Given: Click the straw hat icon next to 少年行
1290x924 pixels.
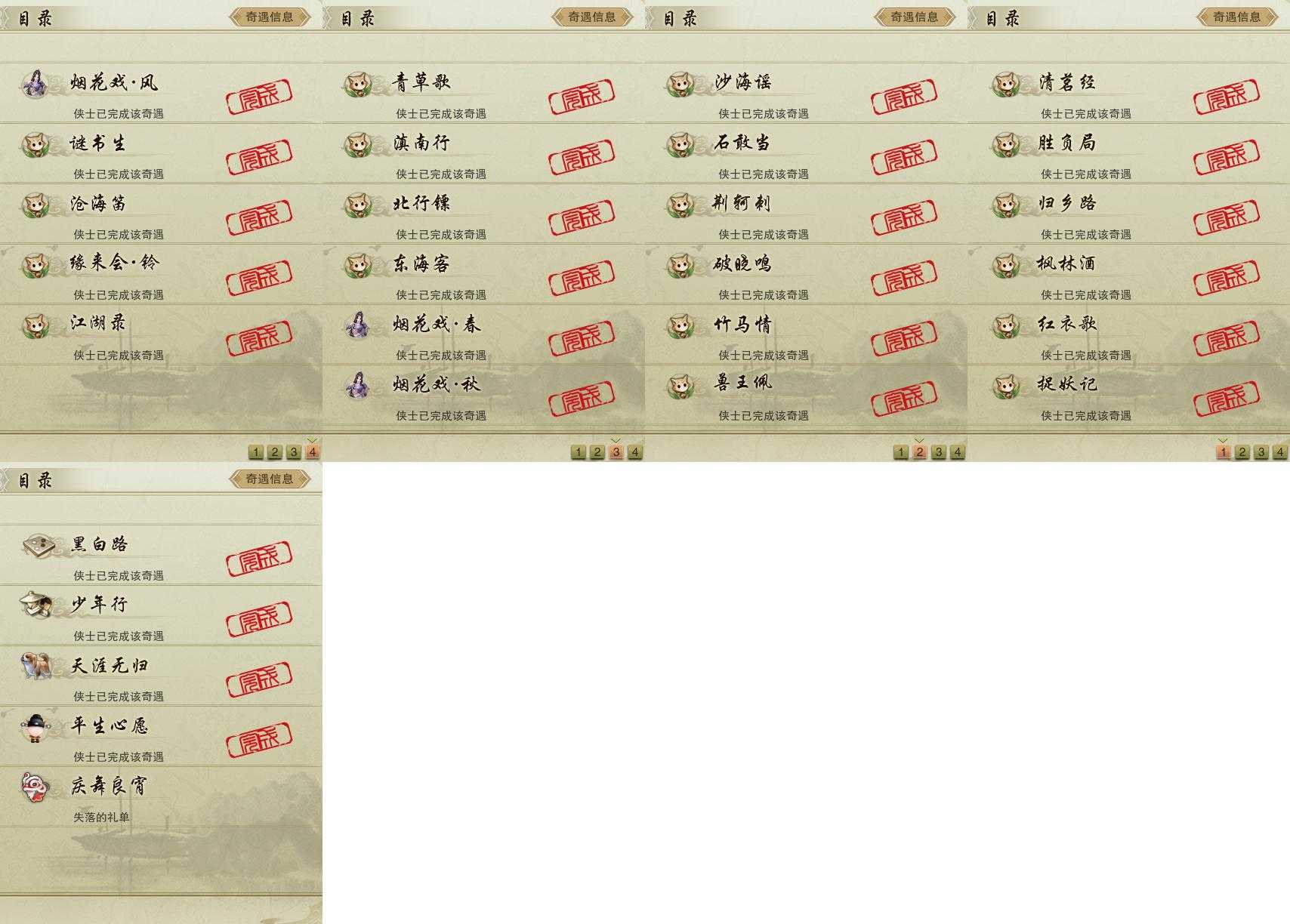Looking at the screenshot, I should [x=35, y=605].
